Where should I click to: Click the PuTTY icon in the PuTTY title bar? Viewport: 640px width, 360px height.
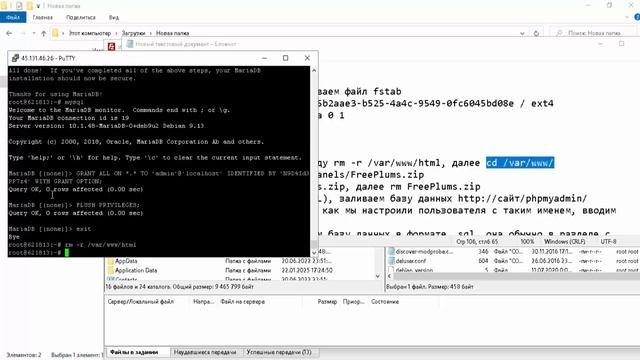click(15, 58)
